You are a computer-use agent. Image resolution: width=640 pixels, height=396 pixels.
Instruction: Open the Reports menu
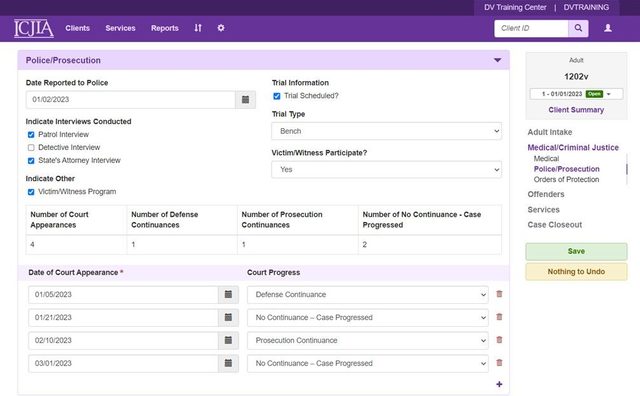click(164, 28)
